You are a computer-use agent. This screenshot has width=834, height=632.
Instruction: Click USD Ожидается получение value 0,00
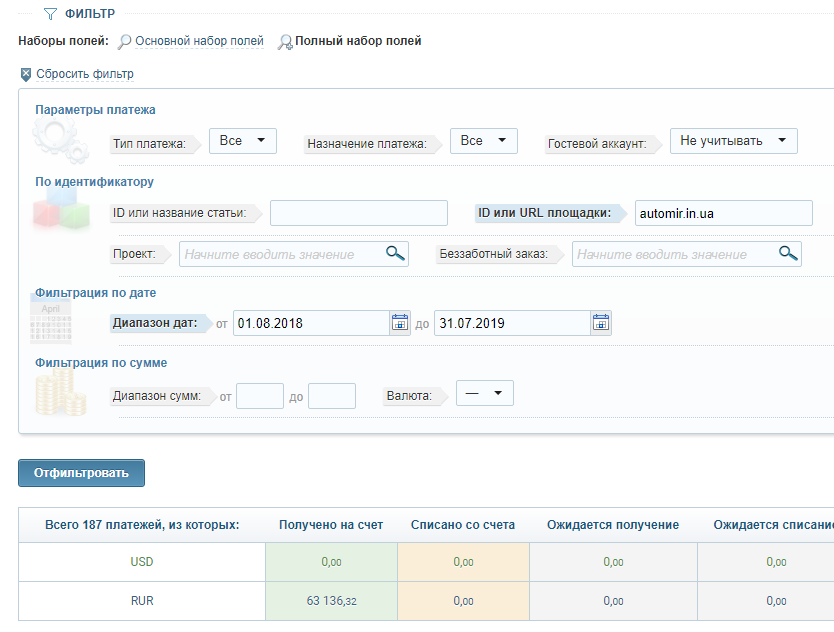613,562
